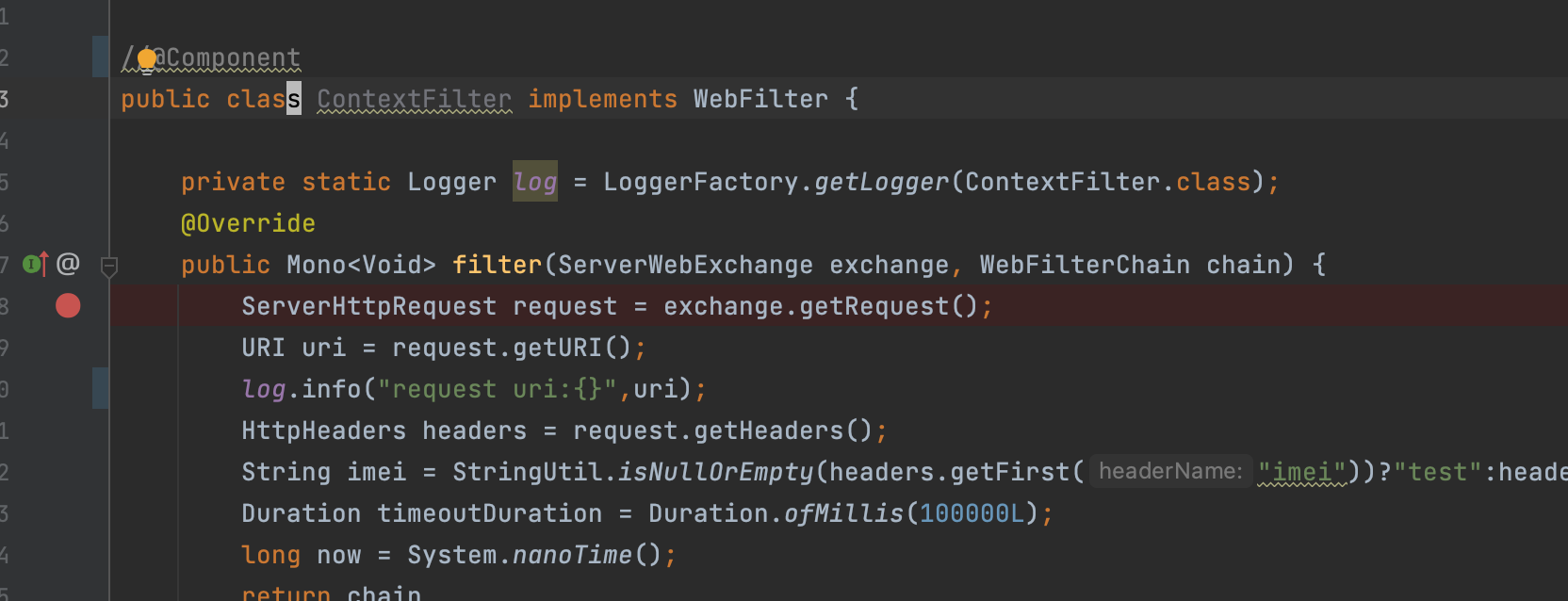Click the ServerHttpRequest type name
1568x601 pixels.
pyautogui.click(x=369, y=306)
